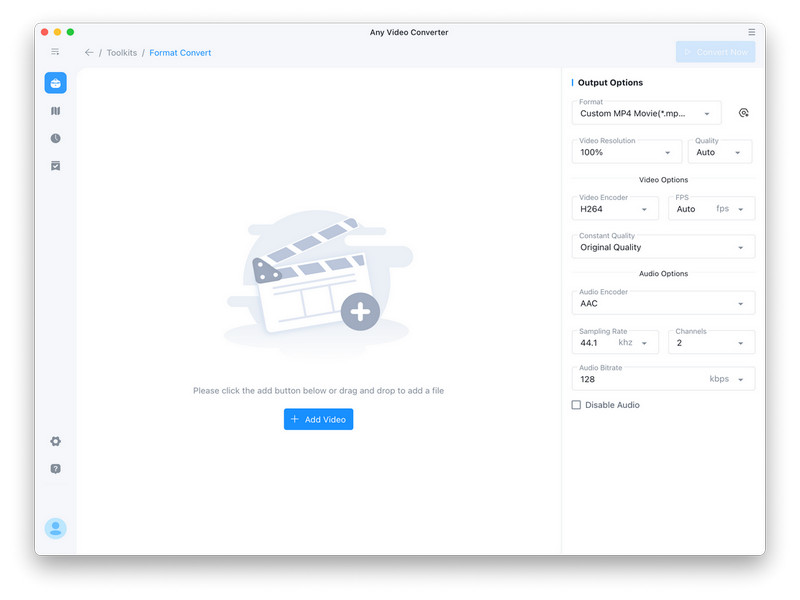The height and width of the screenshot is (600, 800).
Task: Open the FPS dropdown
Action: (711, 209)
